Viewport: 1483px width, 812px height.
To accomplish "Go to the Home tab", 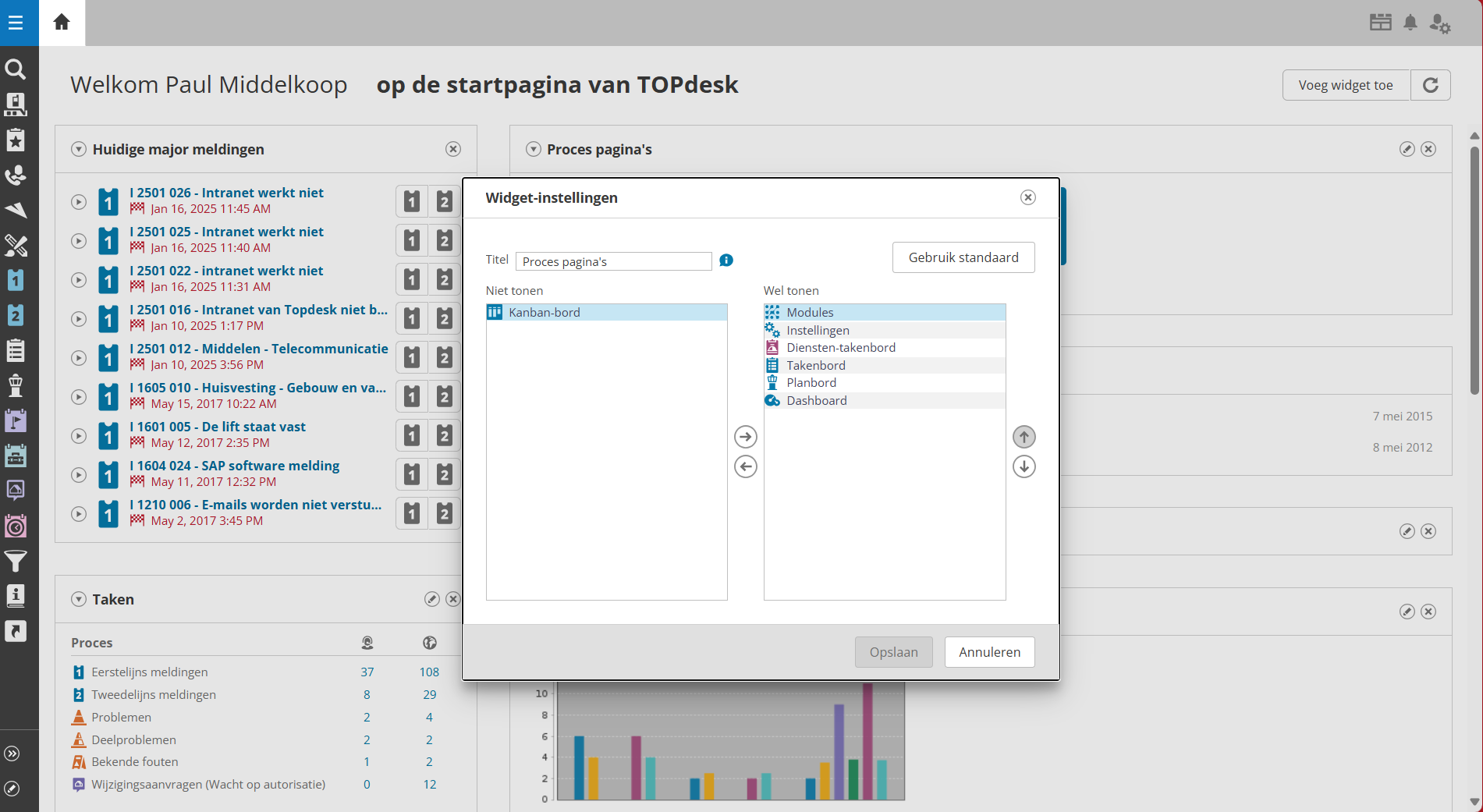I will [x=62, y=23].
